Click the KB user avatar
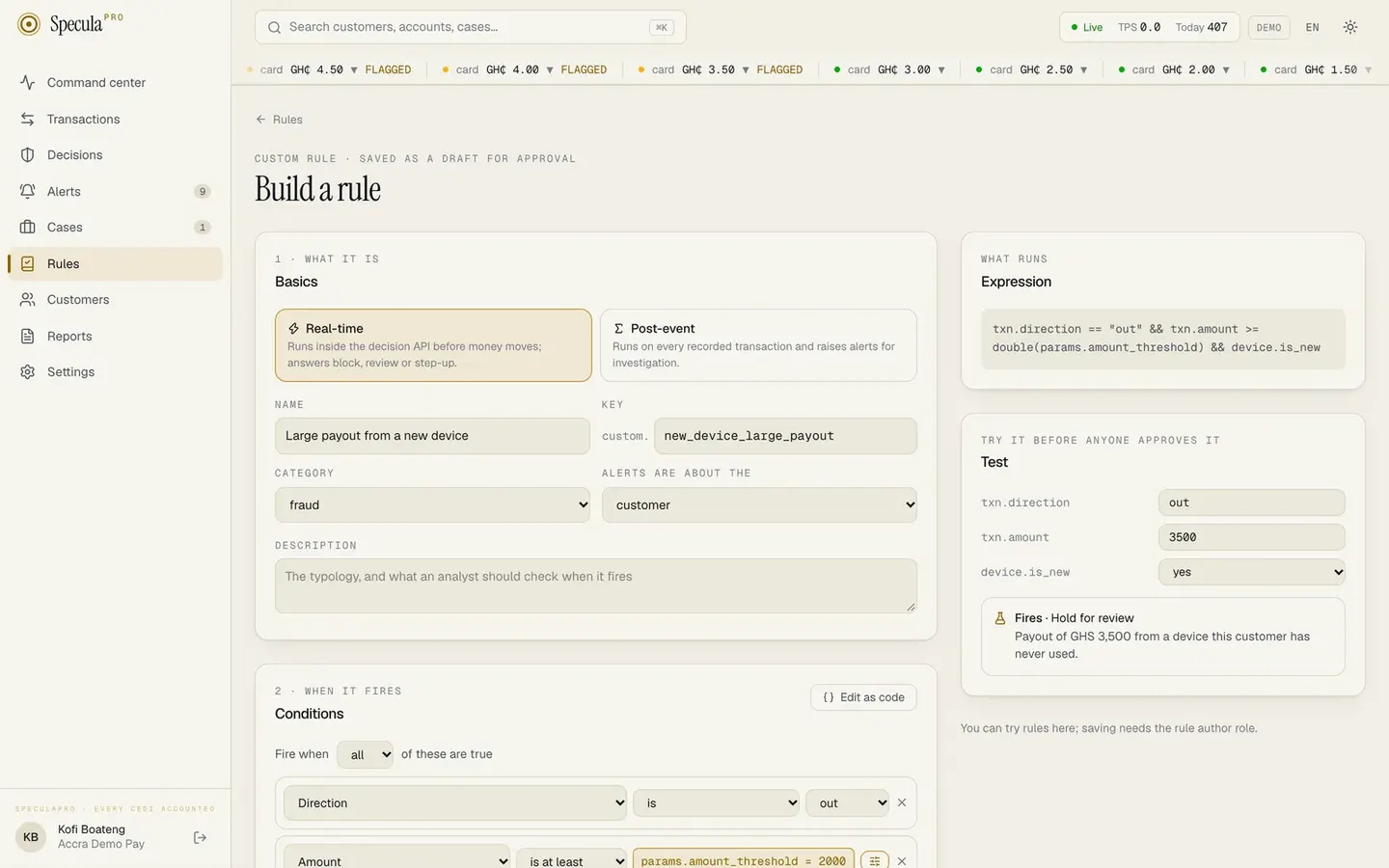Image resolution: width=1389 pixels, height=868 pixels. [31, 837]
